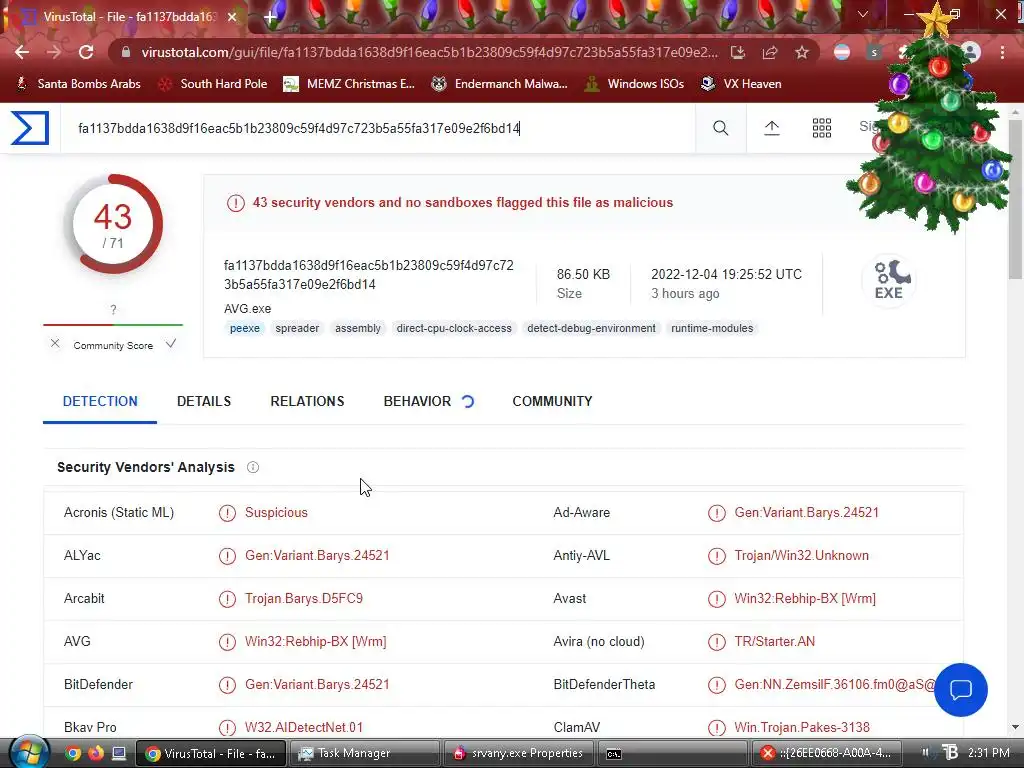
Task: Open the VirusTotal apps grid icon
Action: click(822, 128)
